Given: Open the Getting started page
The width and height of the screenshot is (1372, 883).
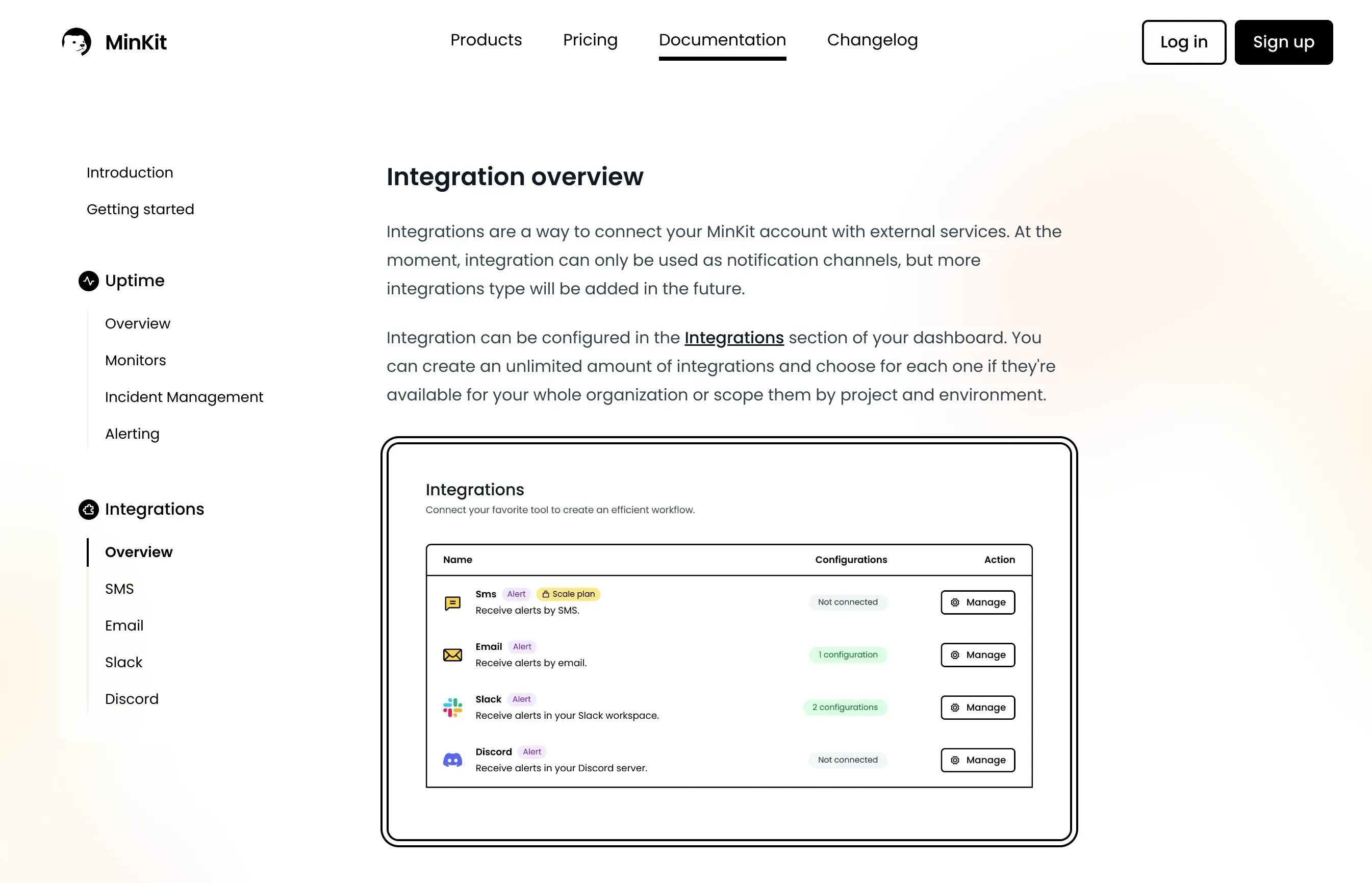Looking at the screenshot, I should point(140,209).
